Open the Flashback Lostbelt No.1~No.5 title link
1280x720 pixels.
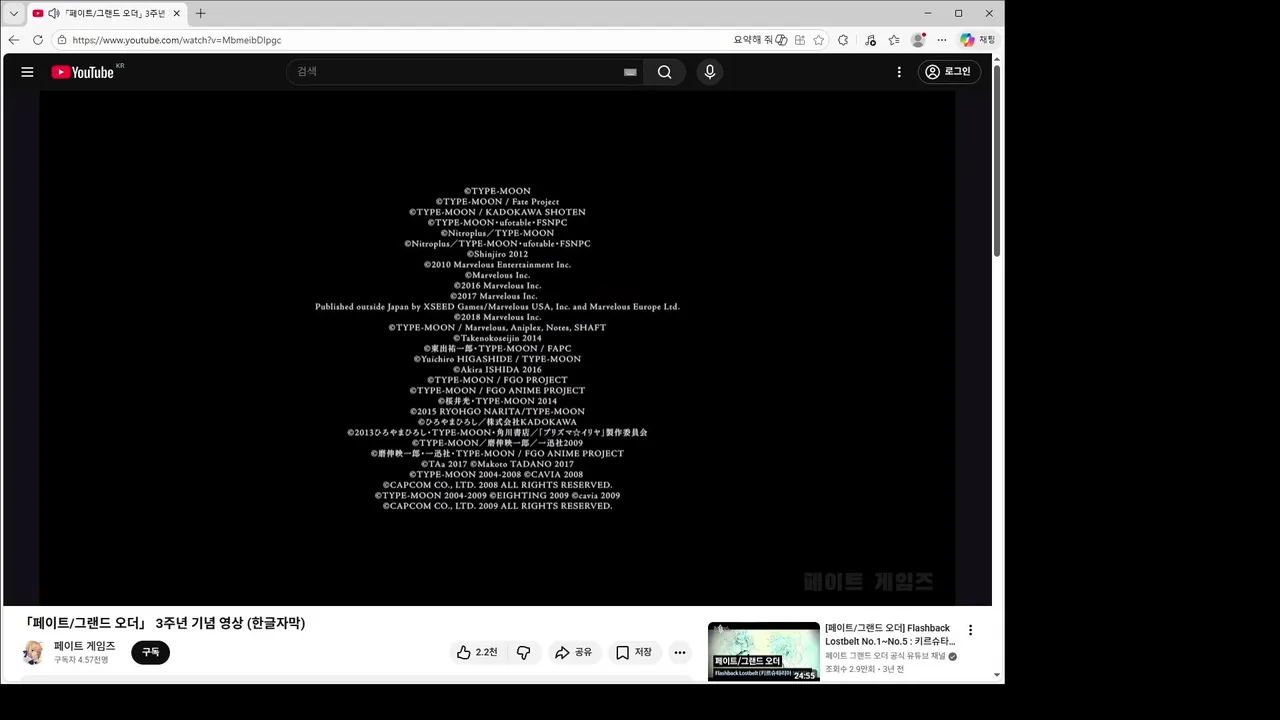[x=889, y=635]
